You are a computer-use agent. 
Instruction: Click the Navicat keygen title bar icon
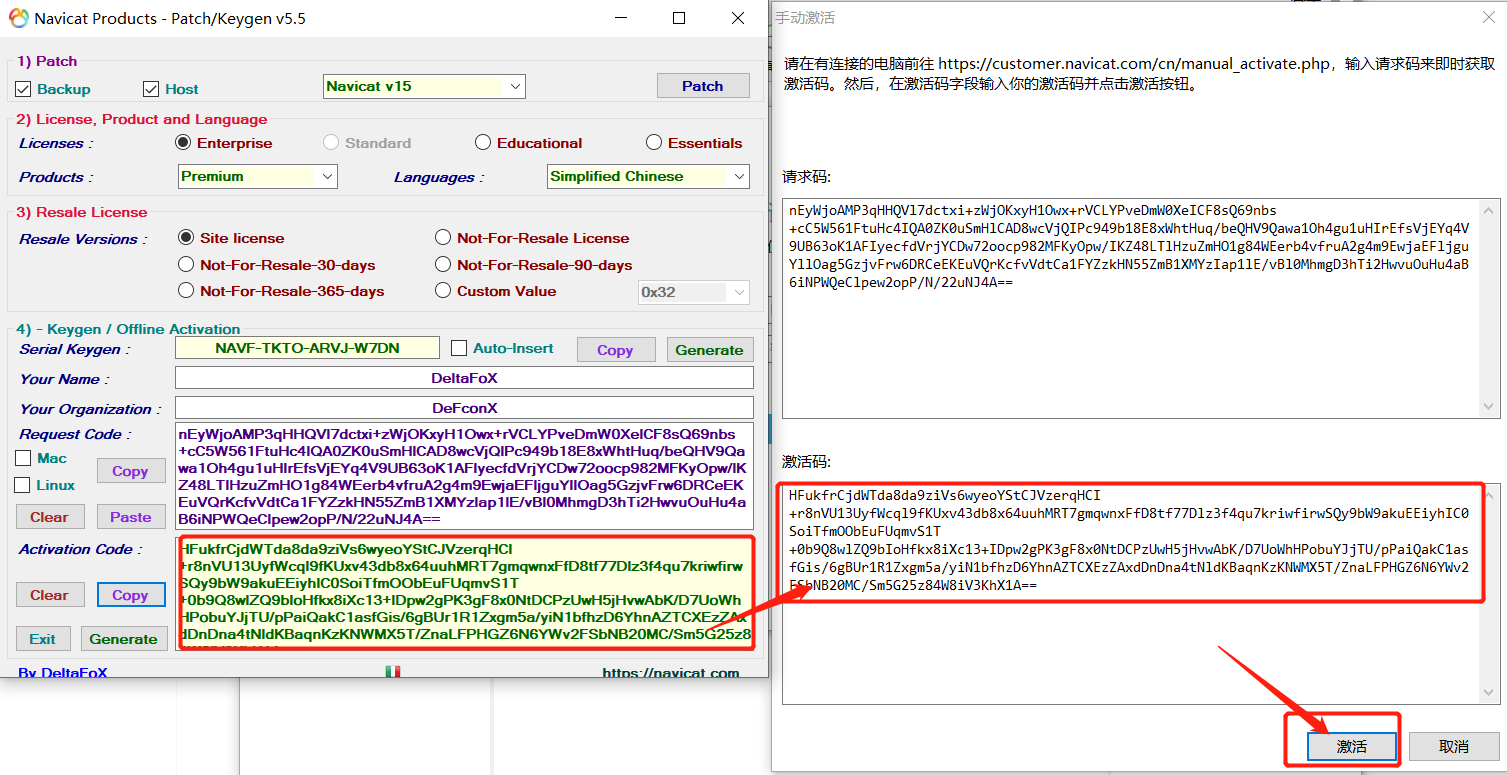coord(18,18)
